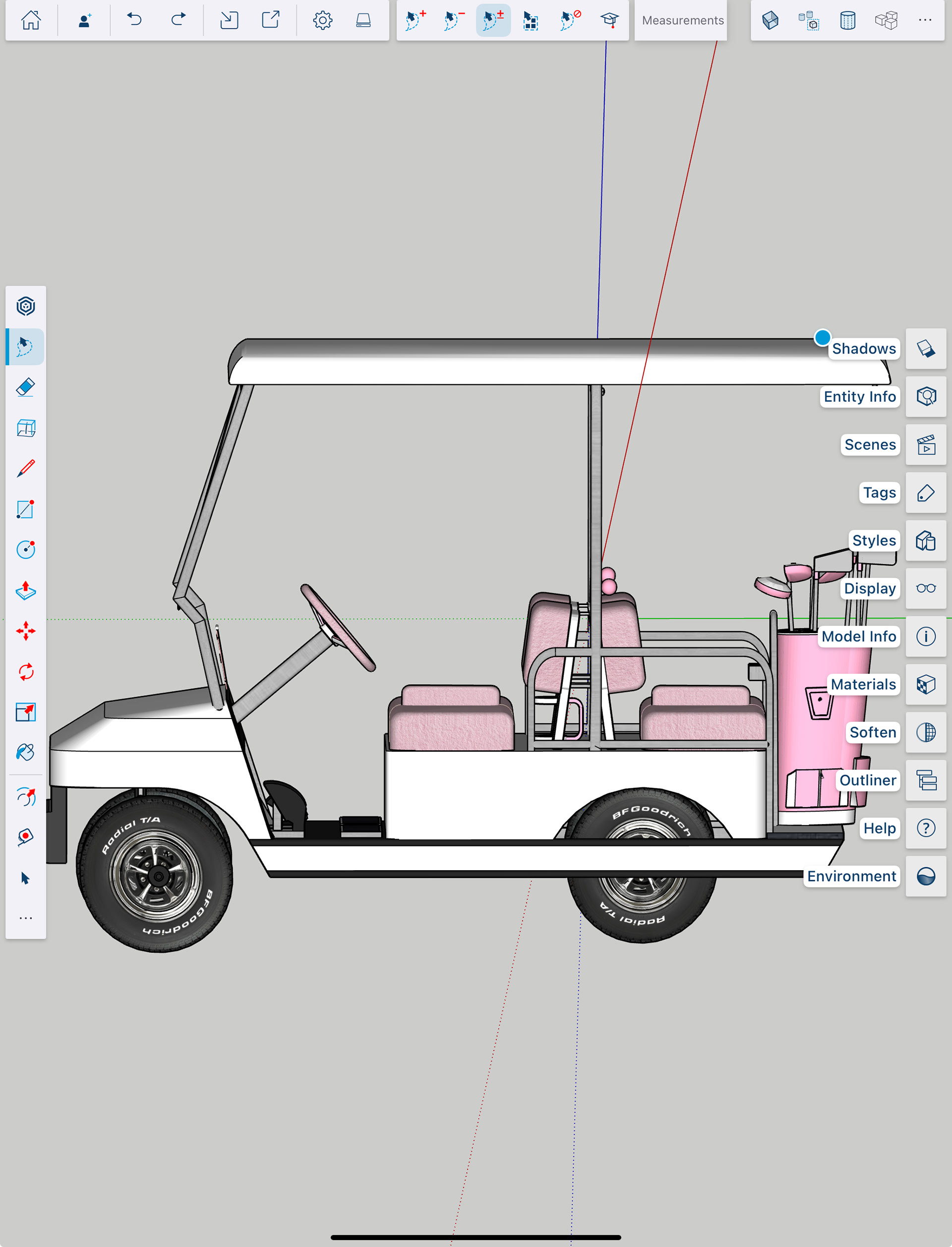Choose the Push/Pull tool
952x1247 pixels.
25,591
